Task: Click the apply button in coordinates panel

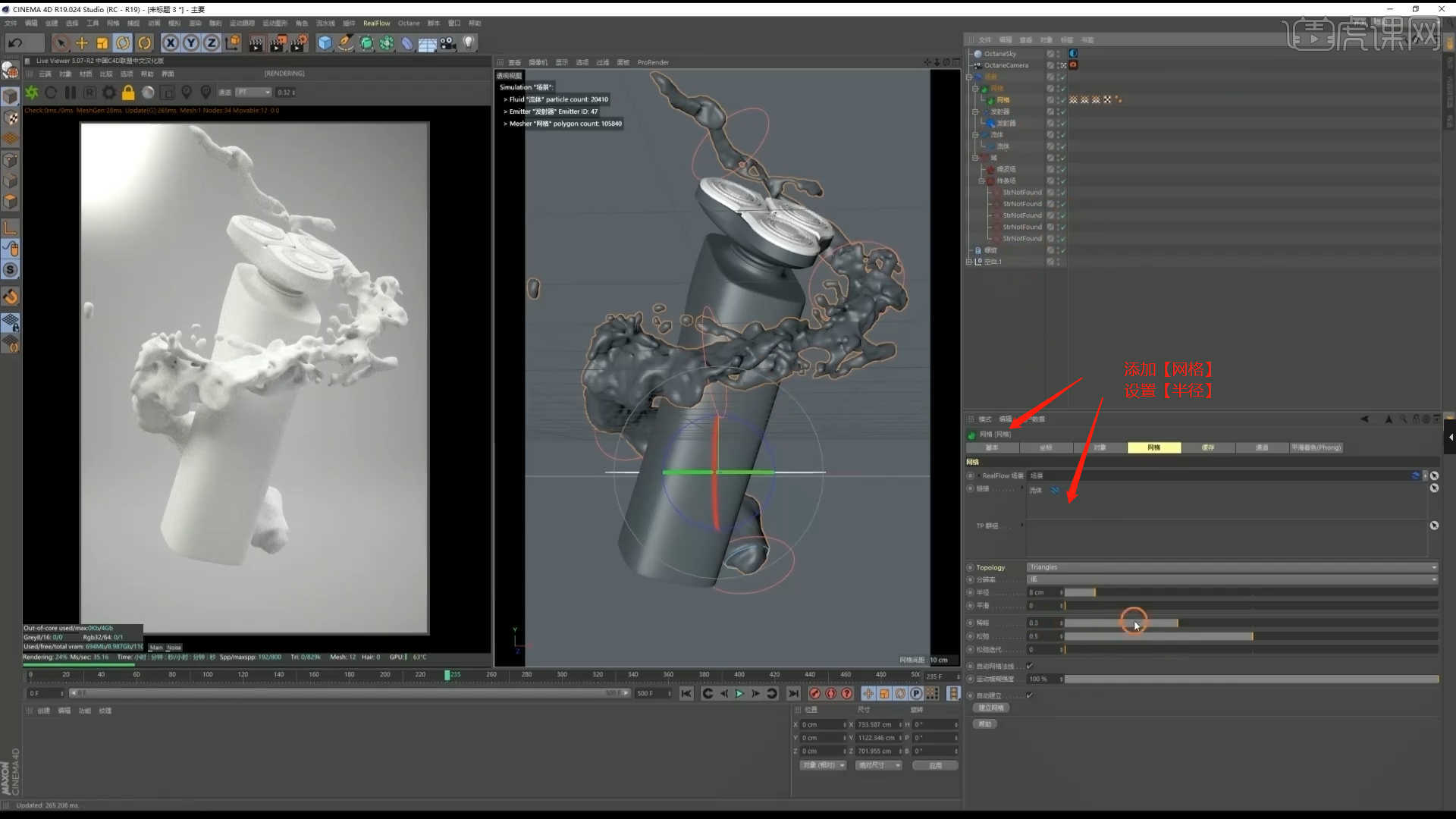Action: (936, 766)
